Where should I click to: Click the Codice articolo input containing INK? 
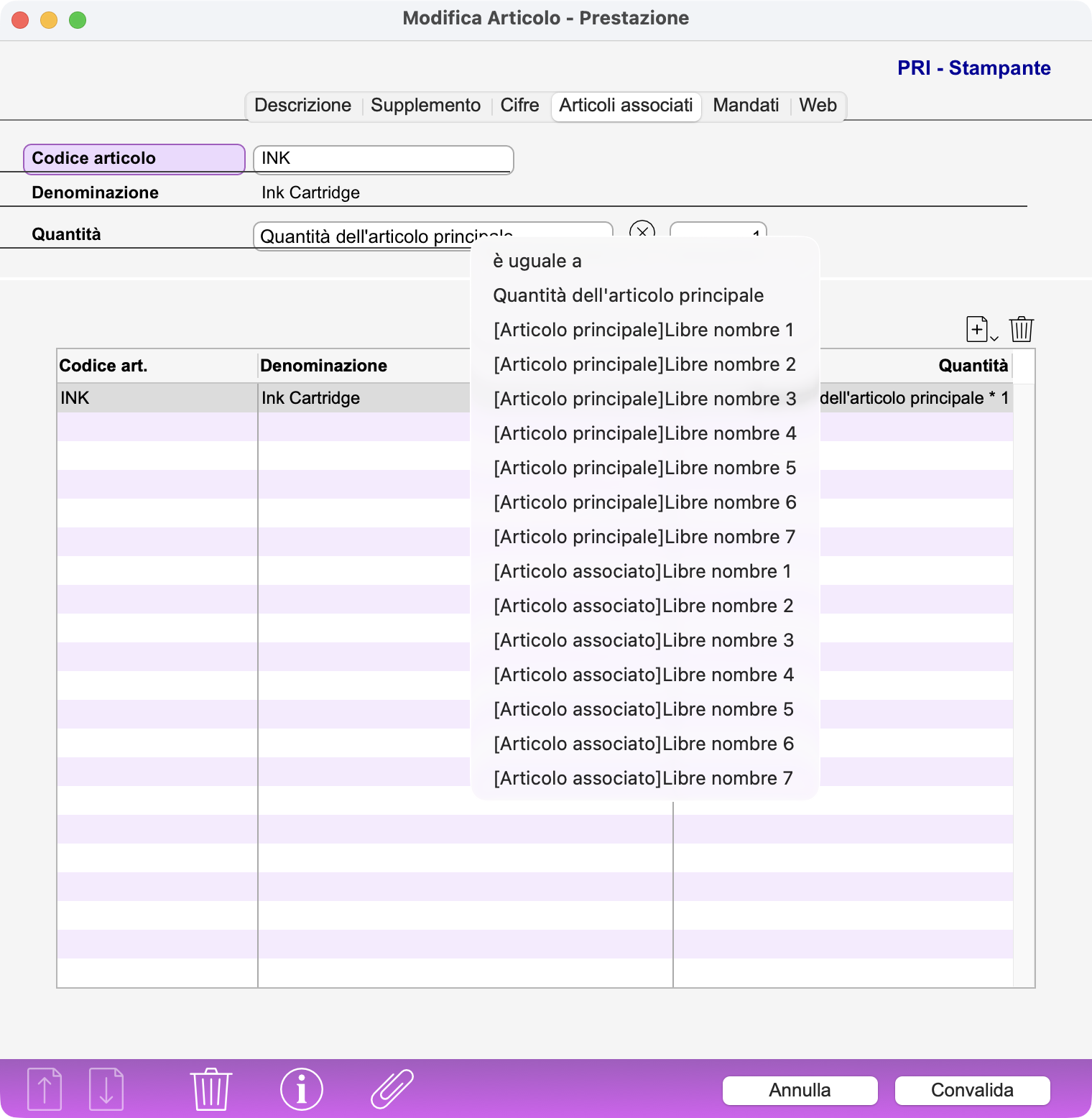click(x=383, y=159)
